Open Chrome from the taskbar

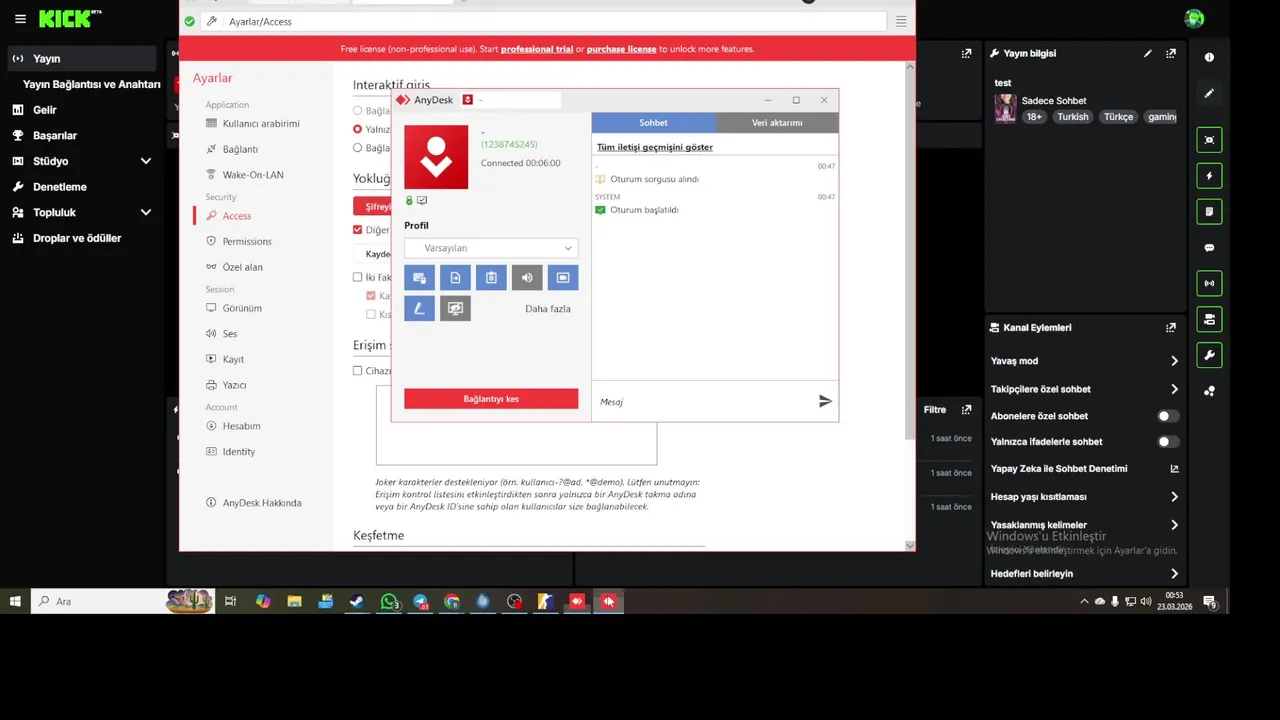(x=452, y=601)
